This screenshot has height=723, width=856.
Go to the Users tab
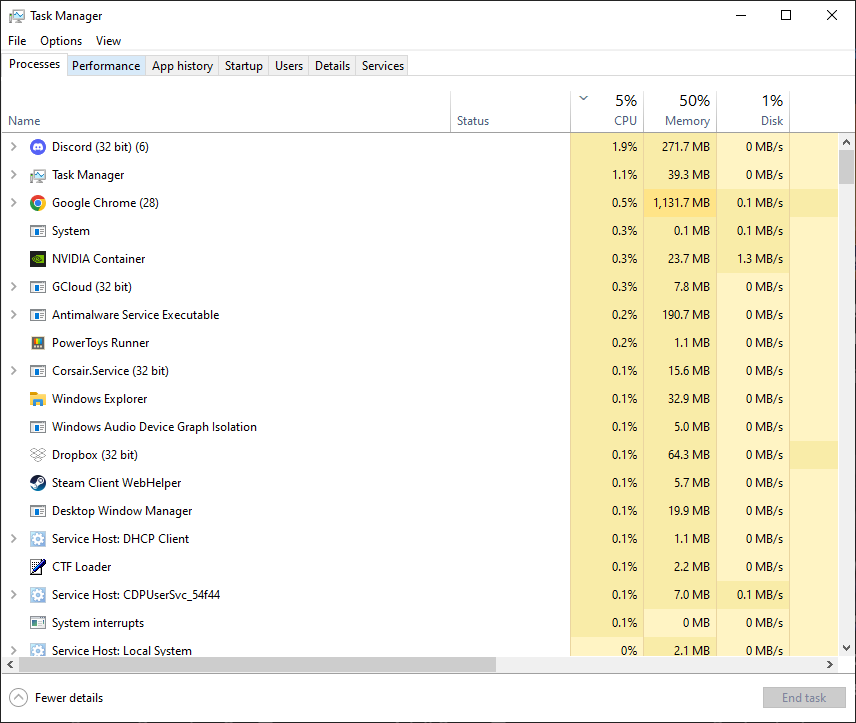[289, 66]
